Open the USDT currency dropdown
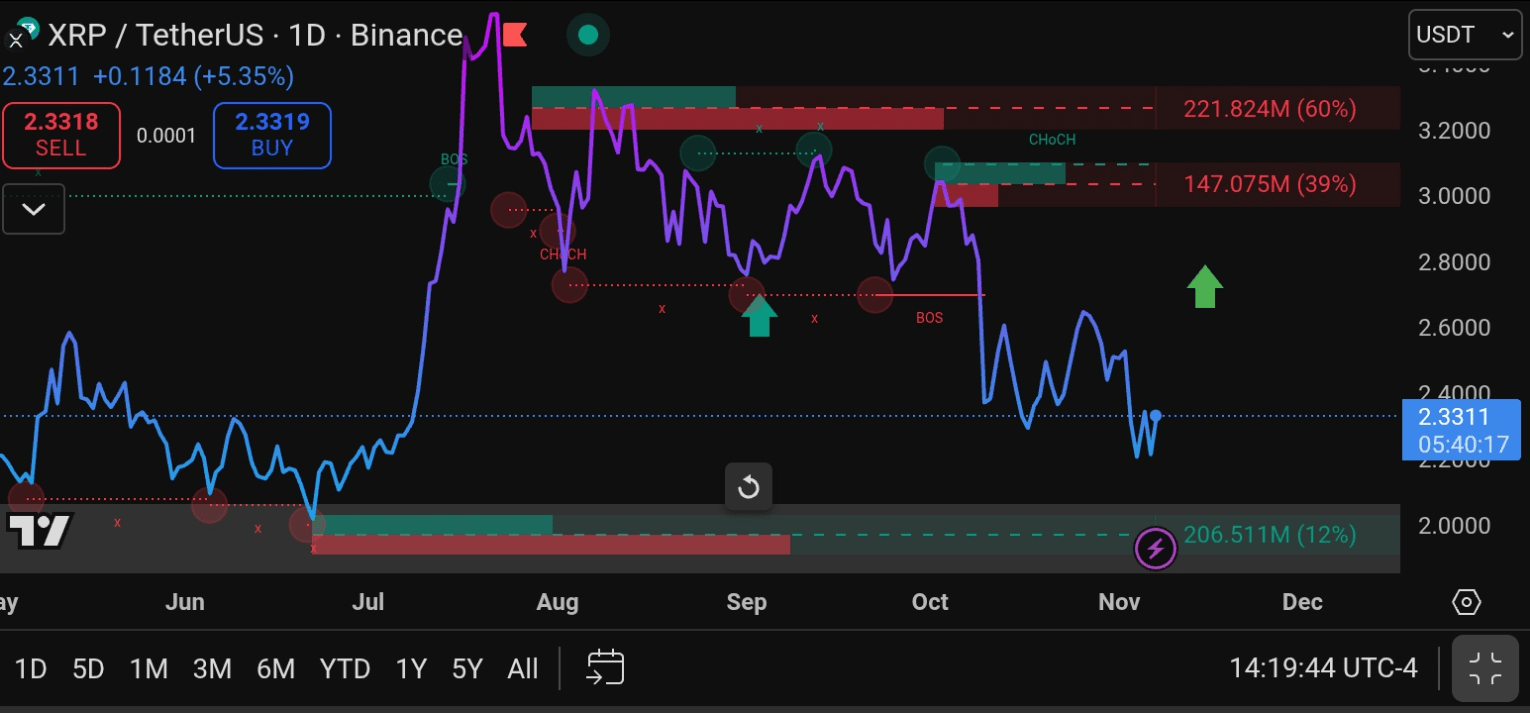The width and height of the screenshot is (1530, 713). [x=1466, y=35]
